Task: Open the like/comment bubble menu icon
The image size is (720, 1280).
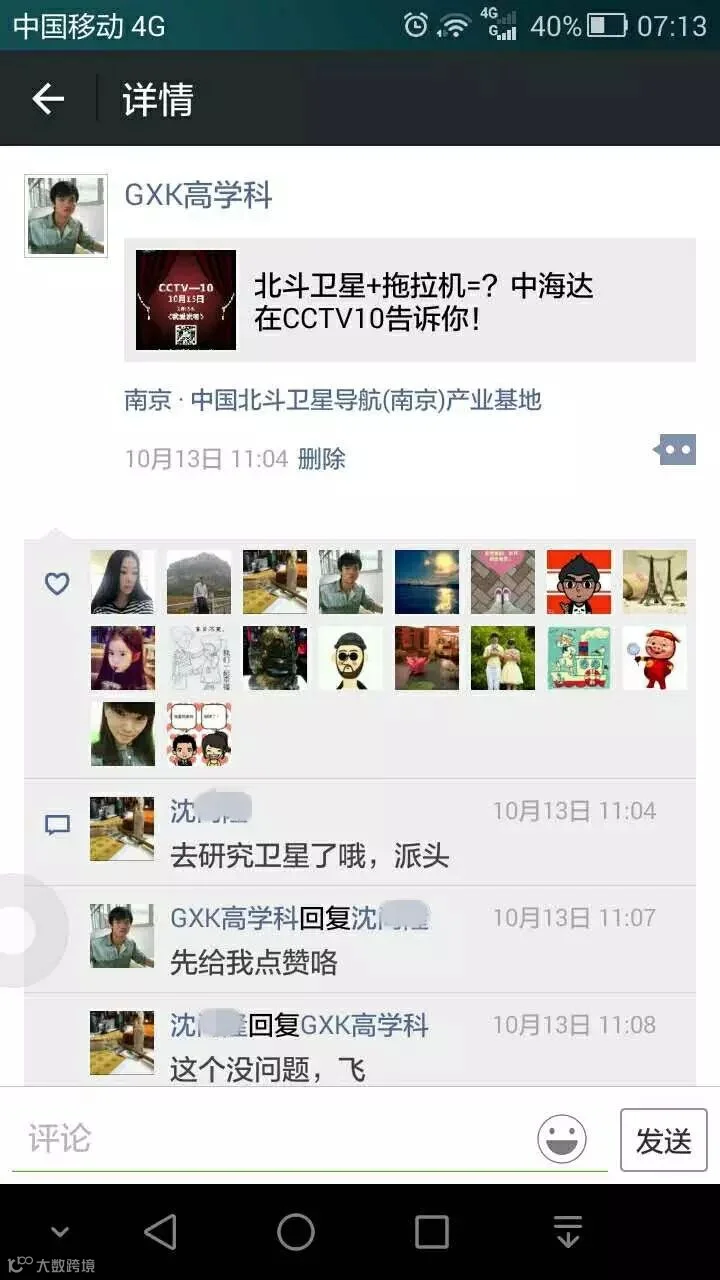Action: point(676,450)
